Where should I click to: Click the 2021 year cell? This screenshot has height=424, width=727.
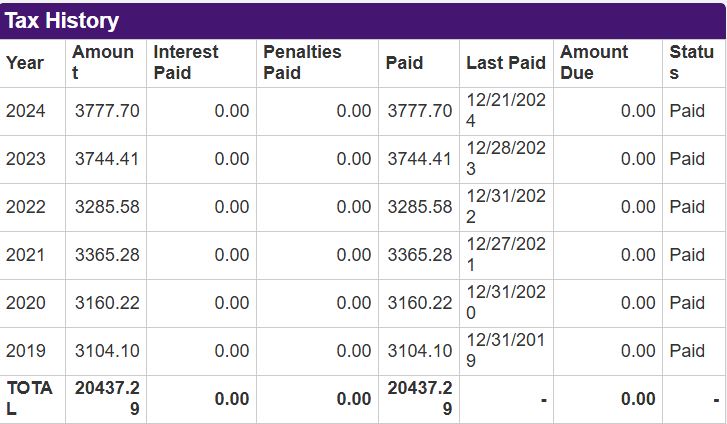pos(26,255)
